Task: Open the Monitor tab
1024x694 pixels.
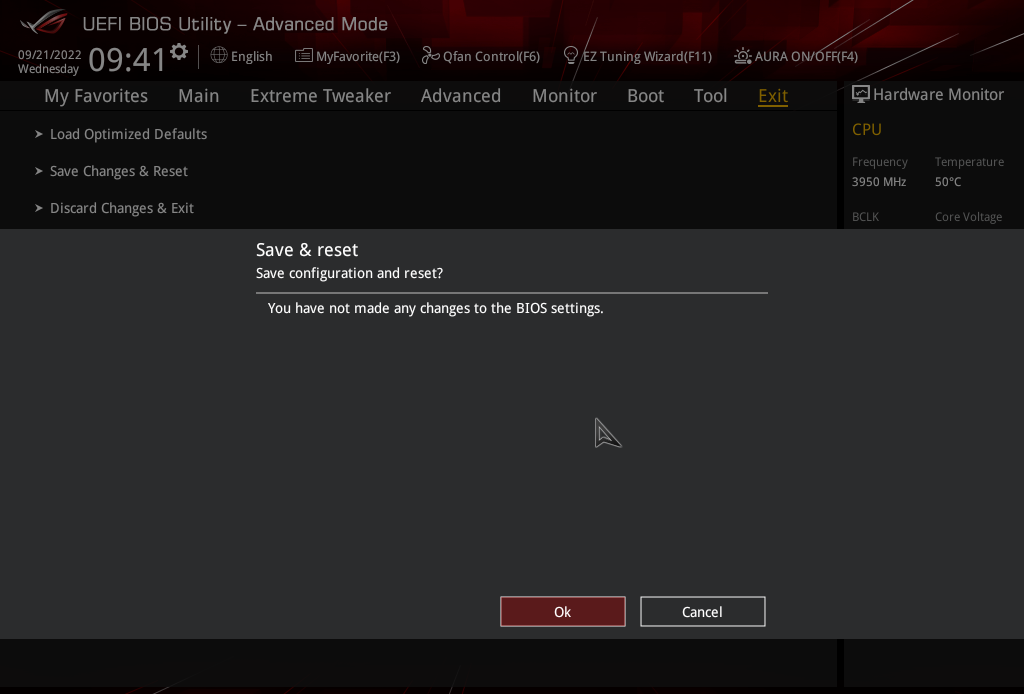Action: pos(564,96)
